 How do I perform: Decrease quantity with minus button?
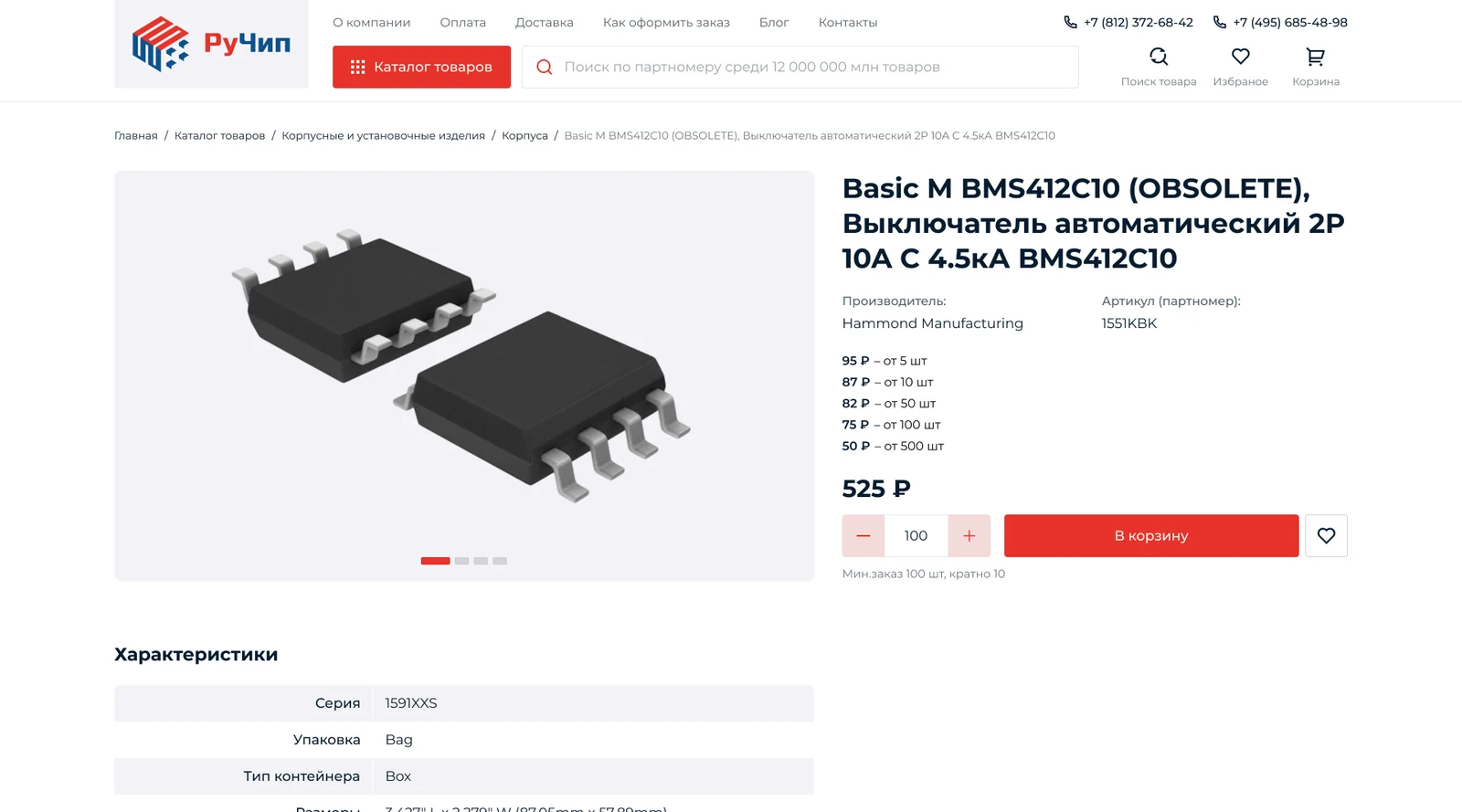[863, 535]
